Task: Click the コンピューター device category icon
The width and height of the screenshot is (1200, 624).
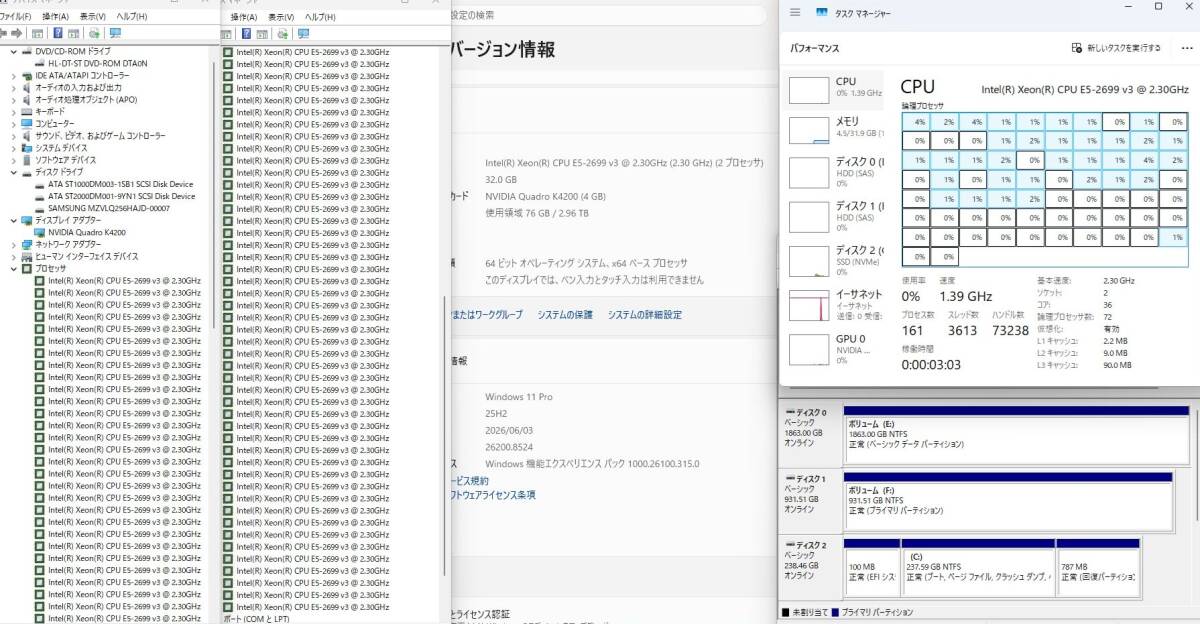Action: (x=27, y=123)
